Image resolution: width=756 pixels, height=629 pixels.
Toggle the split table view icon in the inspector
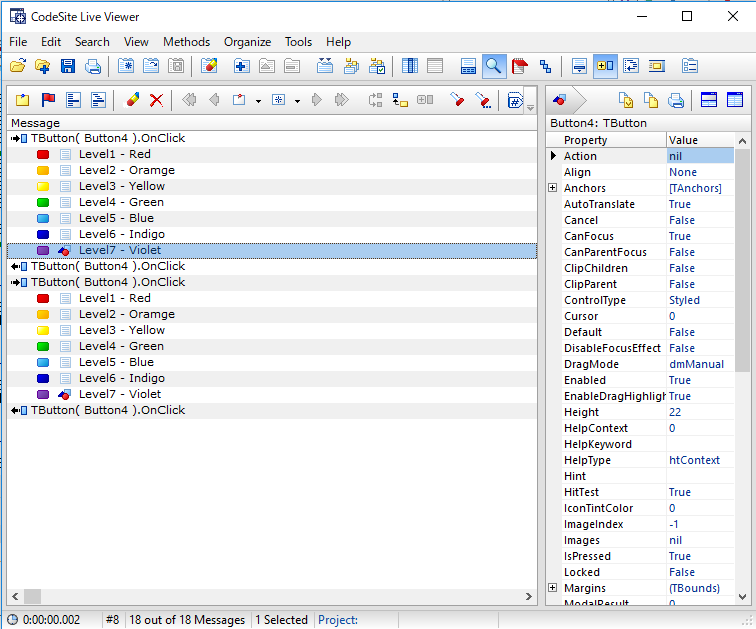[x=708, y=100]
